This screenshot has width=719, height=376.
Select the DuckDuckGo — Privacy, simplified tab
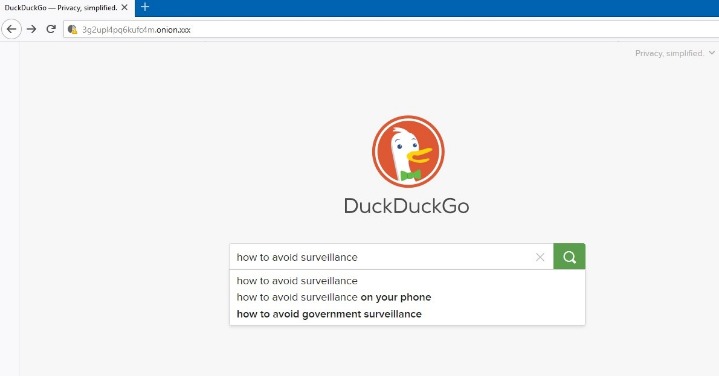click(x=67, y=8)
